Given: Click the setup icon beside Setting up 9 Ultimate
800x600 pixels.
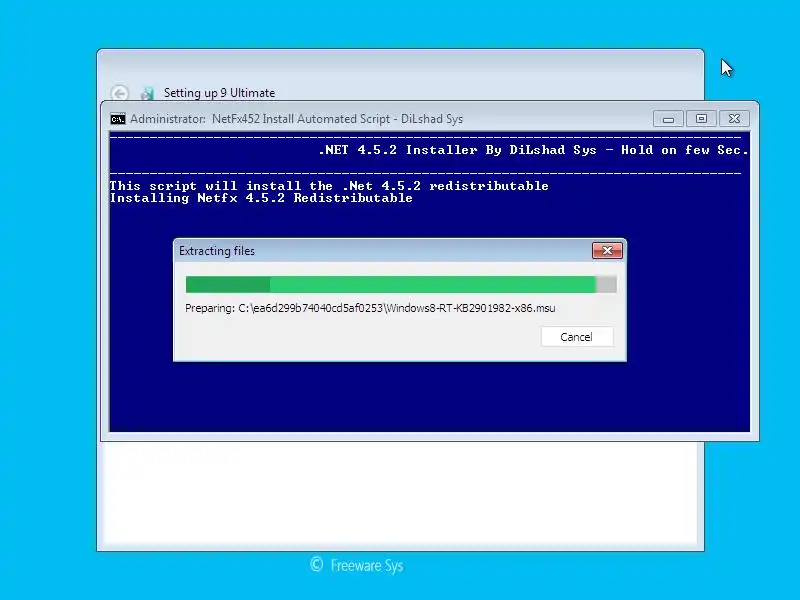Looking at the screenshot, I should [147, 93].
